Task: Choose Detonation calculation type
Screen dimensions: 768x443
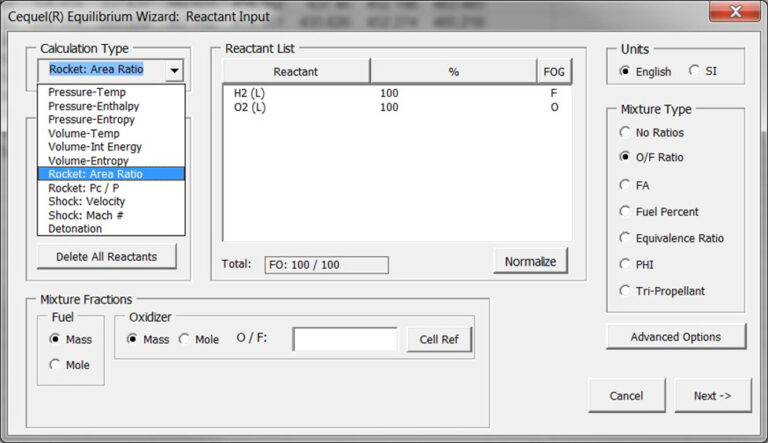Action: pyautogui.click(x=111, y=228)
